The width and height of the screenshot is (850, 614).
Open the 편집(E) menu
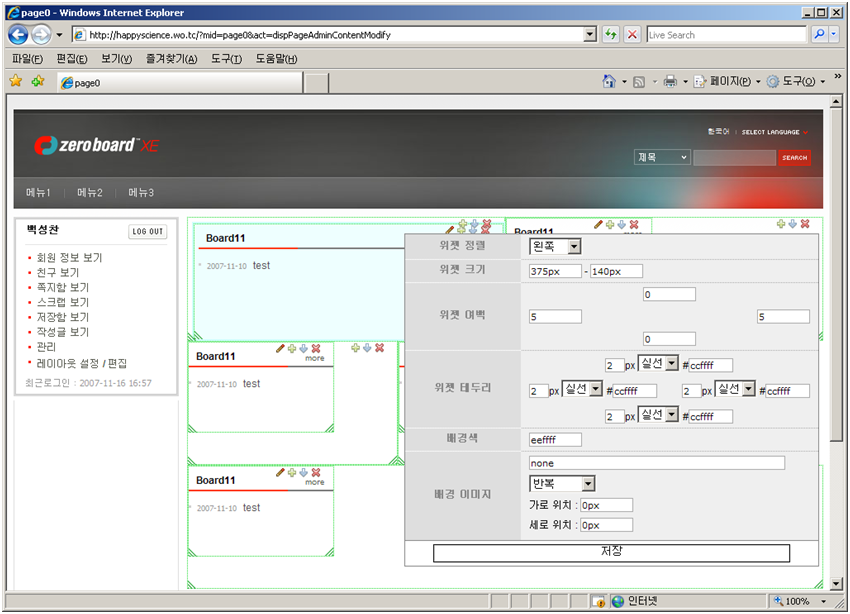(72, 59)
